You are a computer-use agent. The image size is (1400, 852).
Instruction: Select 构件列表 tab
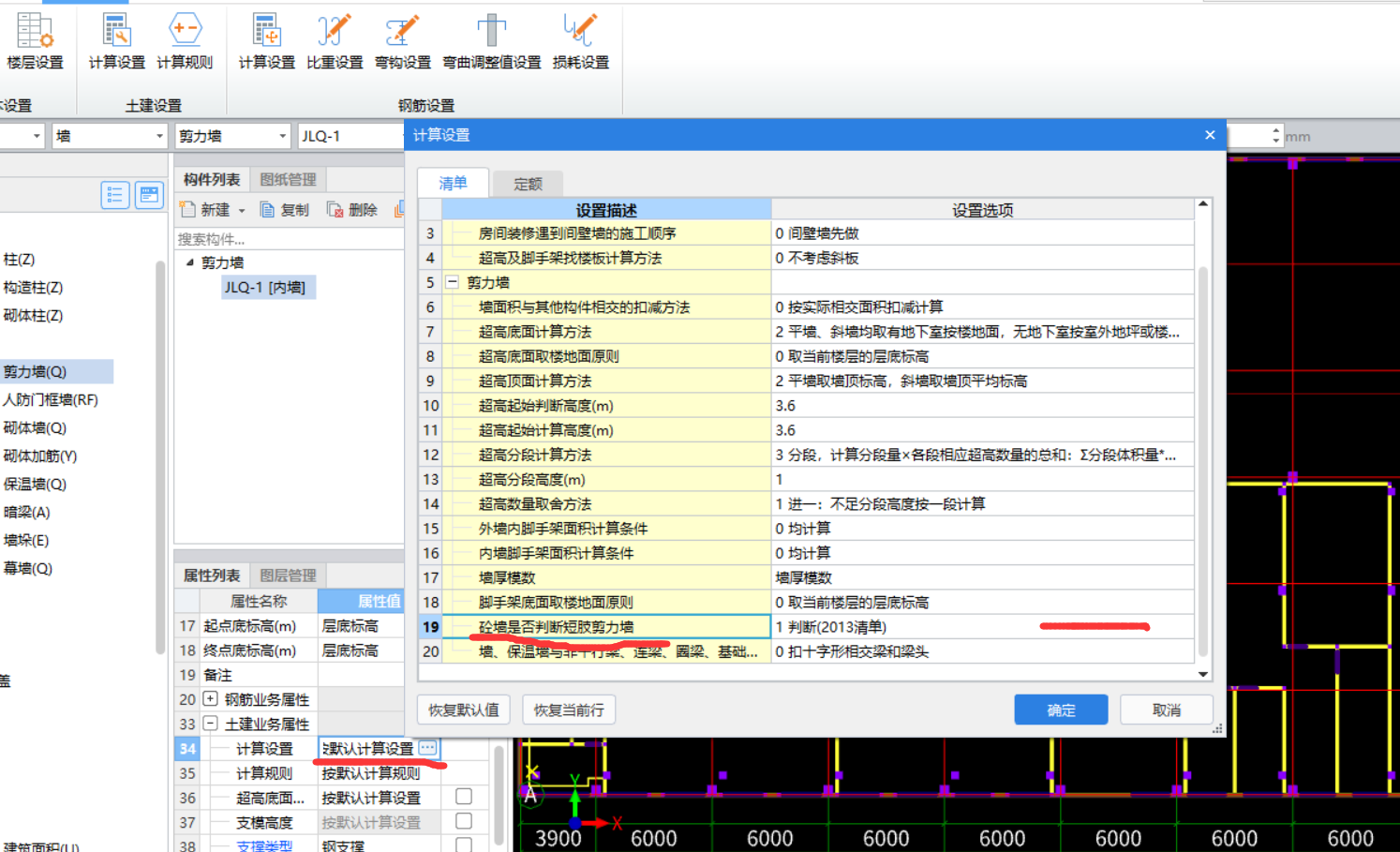click(x=212, y=179)
